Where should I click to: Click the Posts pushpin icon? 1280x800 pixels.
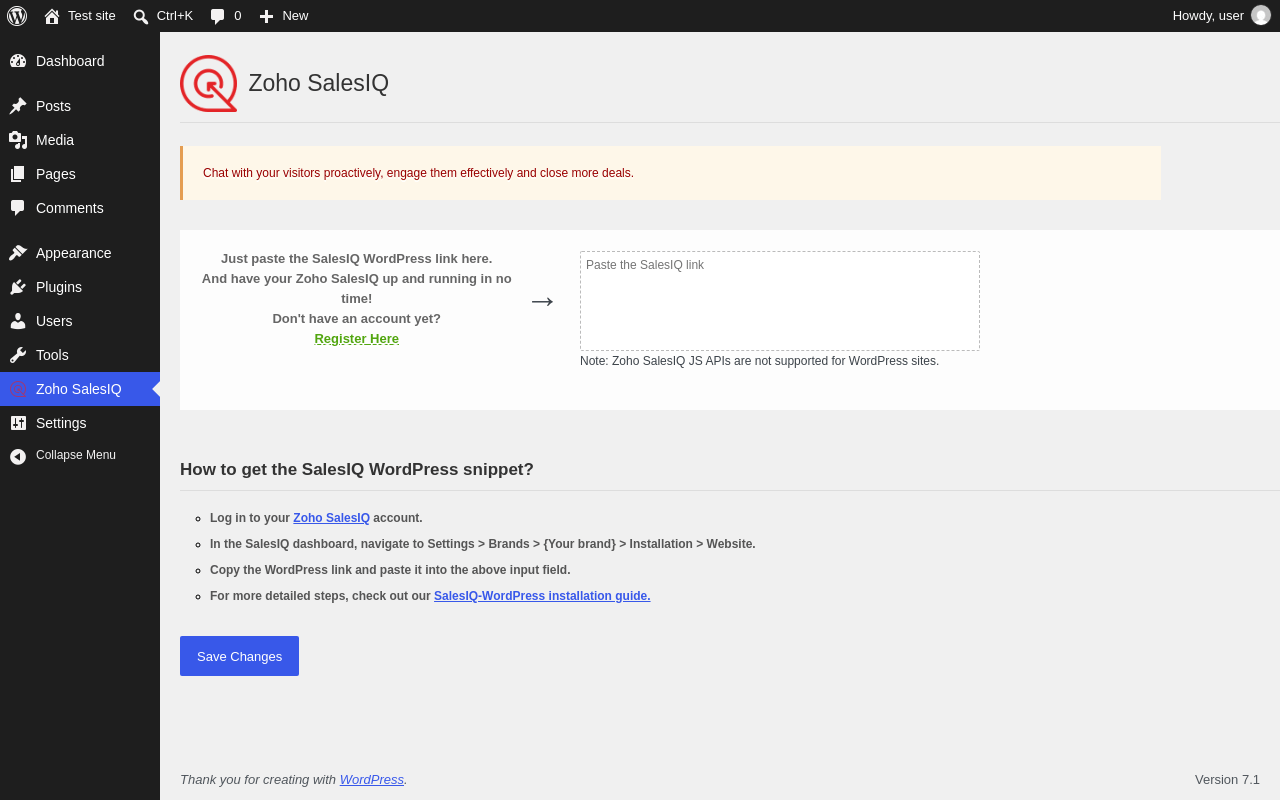[18, 106]
